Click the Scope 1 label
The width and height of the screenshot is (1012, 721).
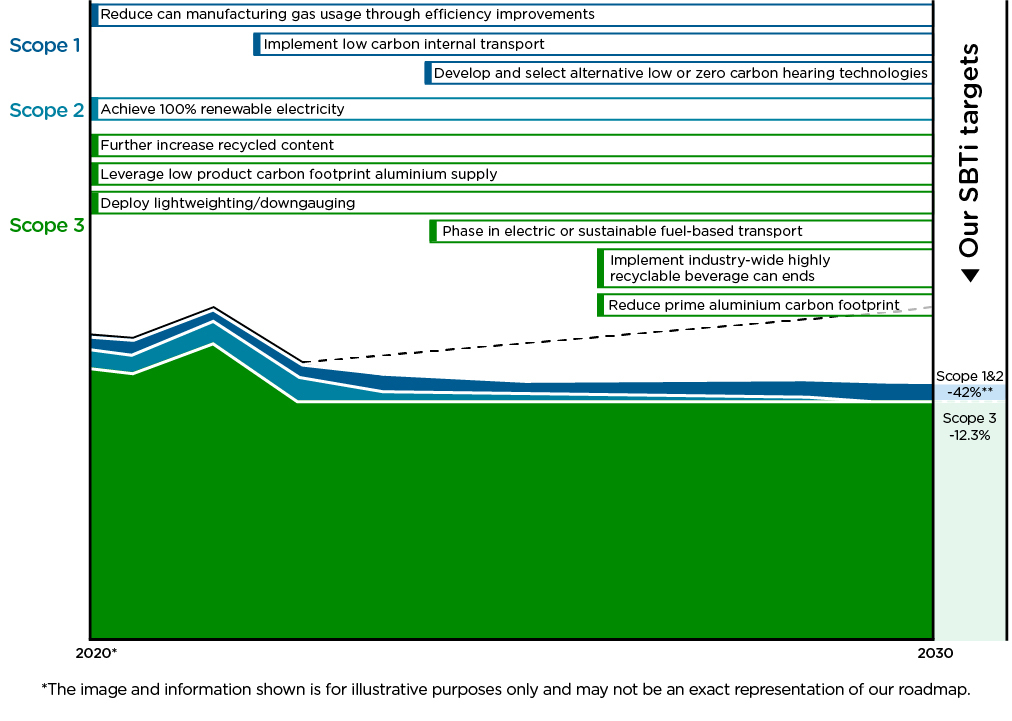click(44, 45)
